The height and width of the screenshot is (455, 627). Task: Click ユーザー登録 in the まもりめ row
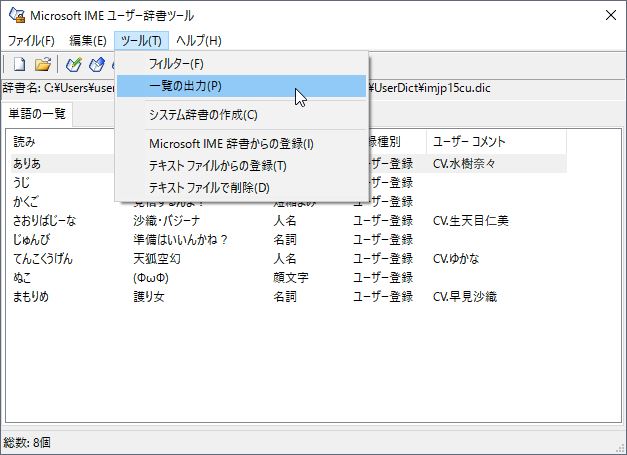[x=383, y=297]
